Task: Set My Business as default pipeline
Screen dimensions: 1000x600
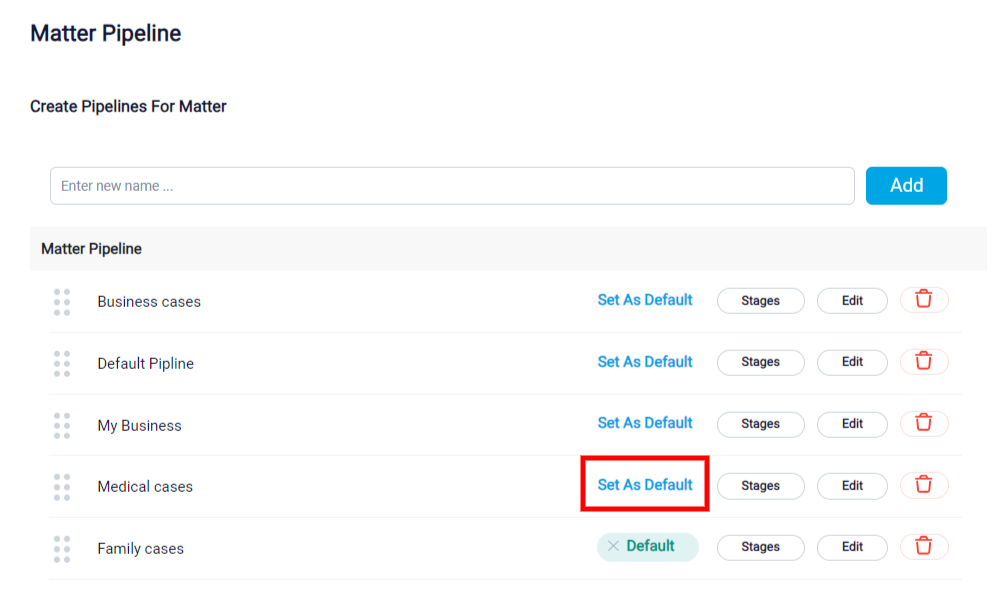Action: click(645, 423)
